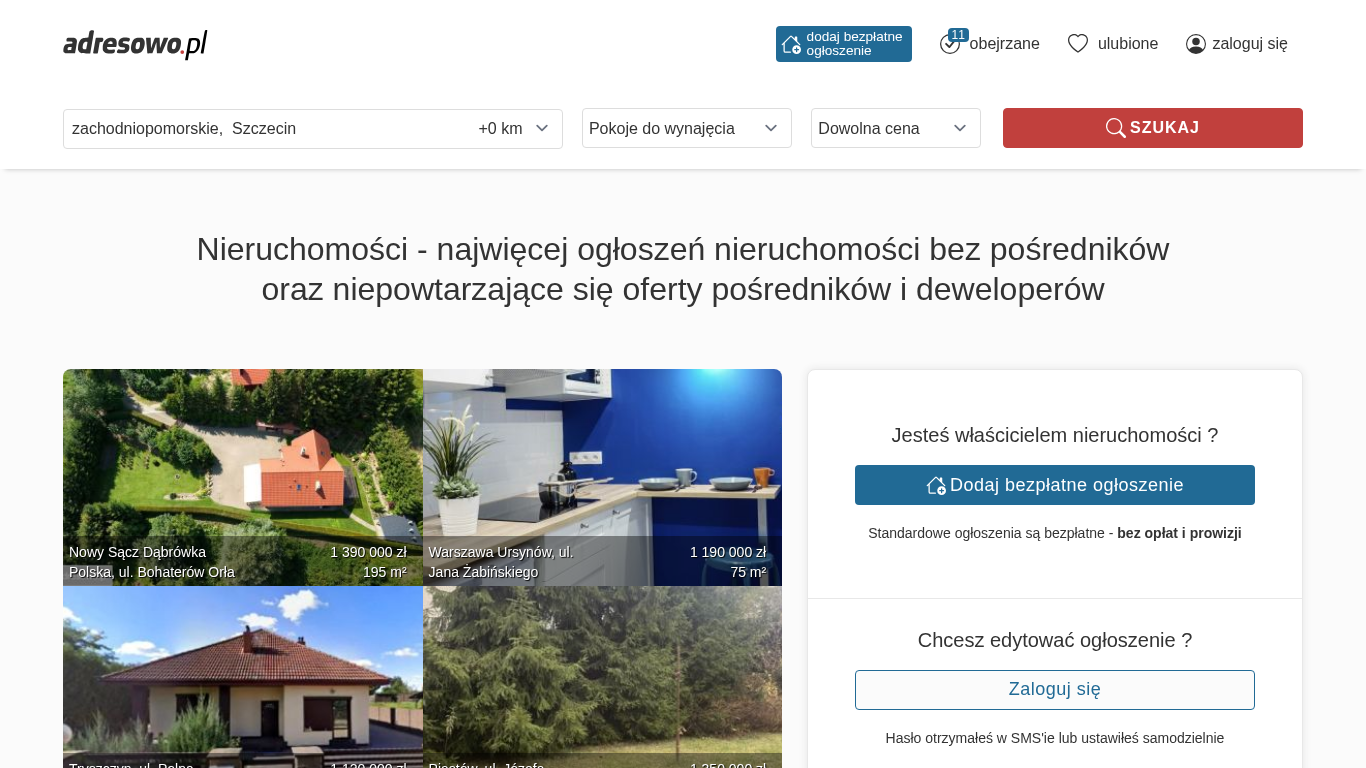Open the Pokoje do wynajęcia dropdown
The height and width of the screenshot is (768, 1366).
pos(687,128)
